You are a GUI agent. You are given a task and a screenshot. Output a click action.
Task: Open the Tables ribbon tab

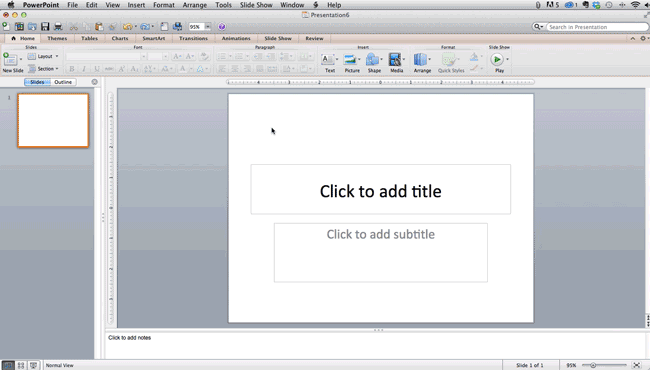point(90,38)
